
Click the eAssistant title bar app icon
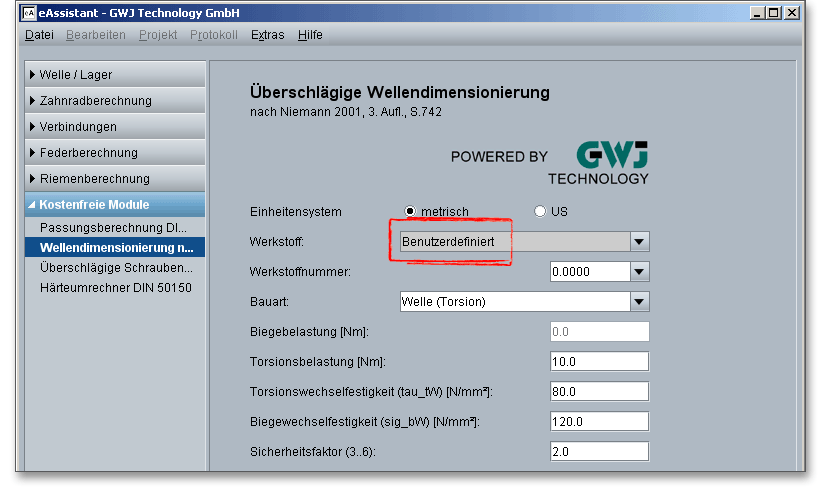(28, 13)
